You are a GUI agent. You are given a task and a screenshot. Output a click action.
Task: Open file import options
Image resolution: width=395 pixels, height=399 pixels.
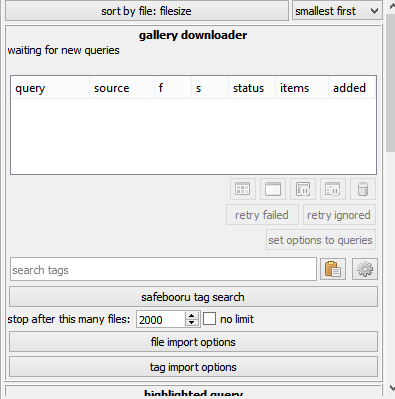coord(193,342)
